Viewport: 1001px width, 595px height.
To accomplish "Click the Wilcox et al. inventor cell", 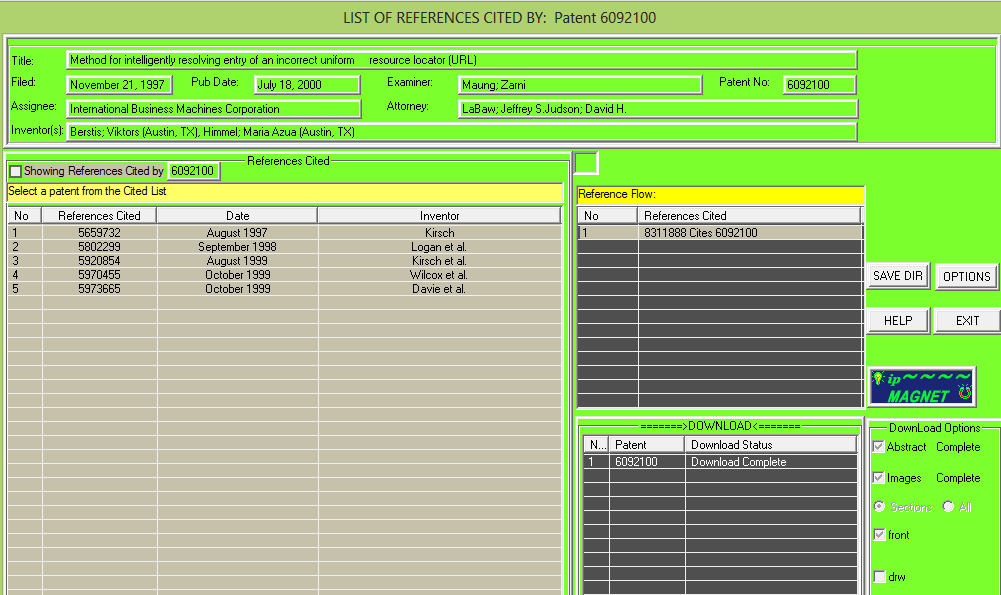I will [439, 275].
